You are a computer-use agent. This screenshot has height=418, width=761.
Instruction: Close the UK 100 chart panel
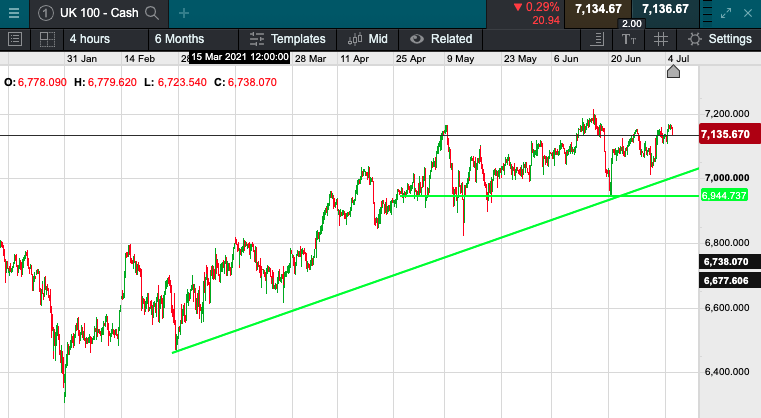748,13
